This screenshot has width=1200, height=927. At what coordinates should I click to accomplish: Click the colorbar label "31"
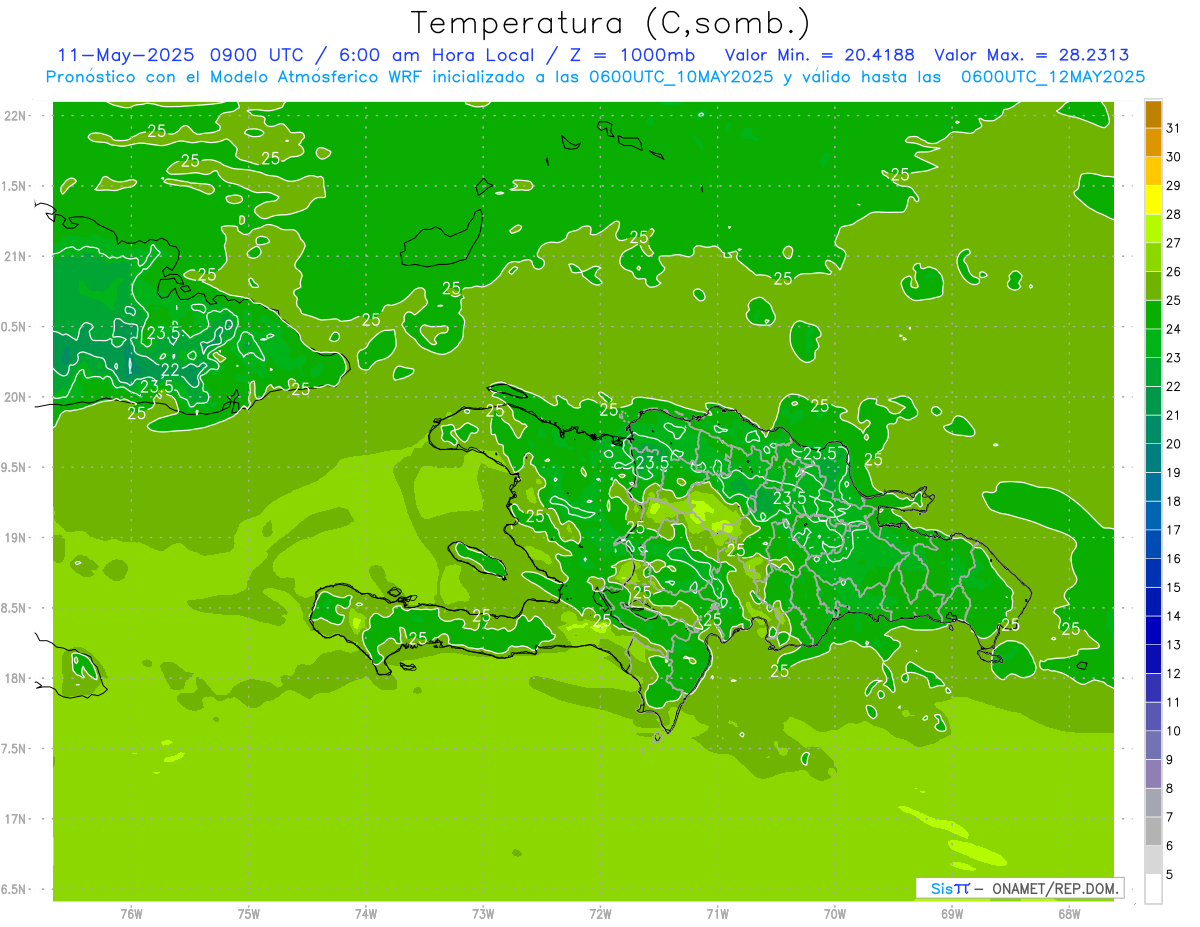click(1173, 128)
